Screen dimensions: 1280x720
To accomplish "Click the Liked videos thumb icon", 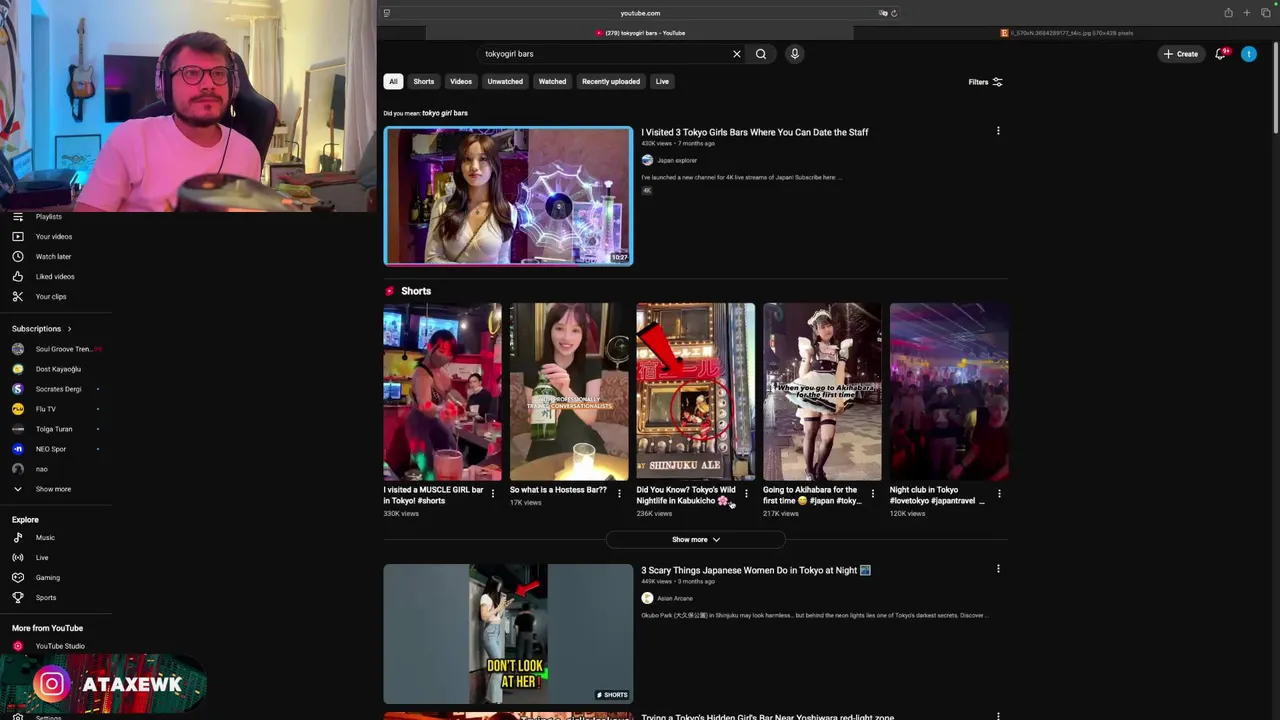I will 18,277.
